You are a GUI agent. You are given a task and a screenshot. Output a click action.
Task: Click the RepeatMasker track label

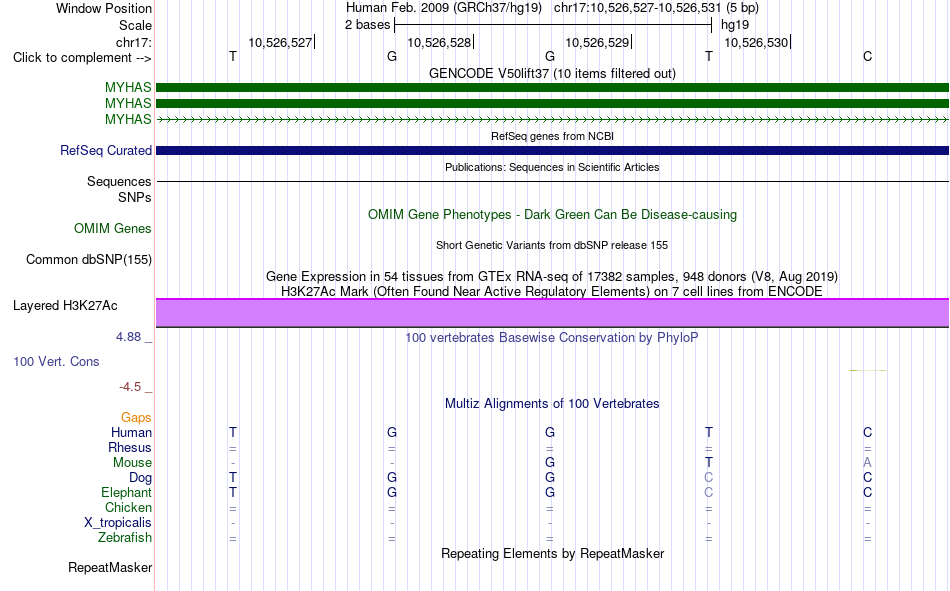(x=110, y=567)
